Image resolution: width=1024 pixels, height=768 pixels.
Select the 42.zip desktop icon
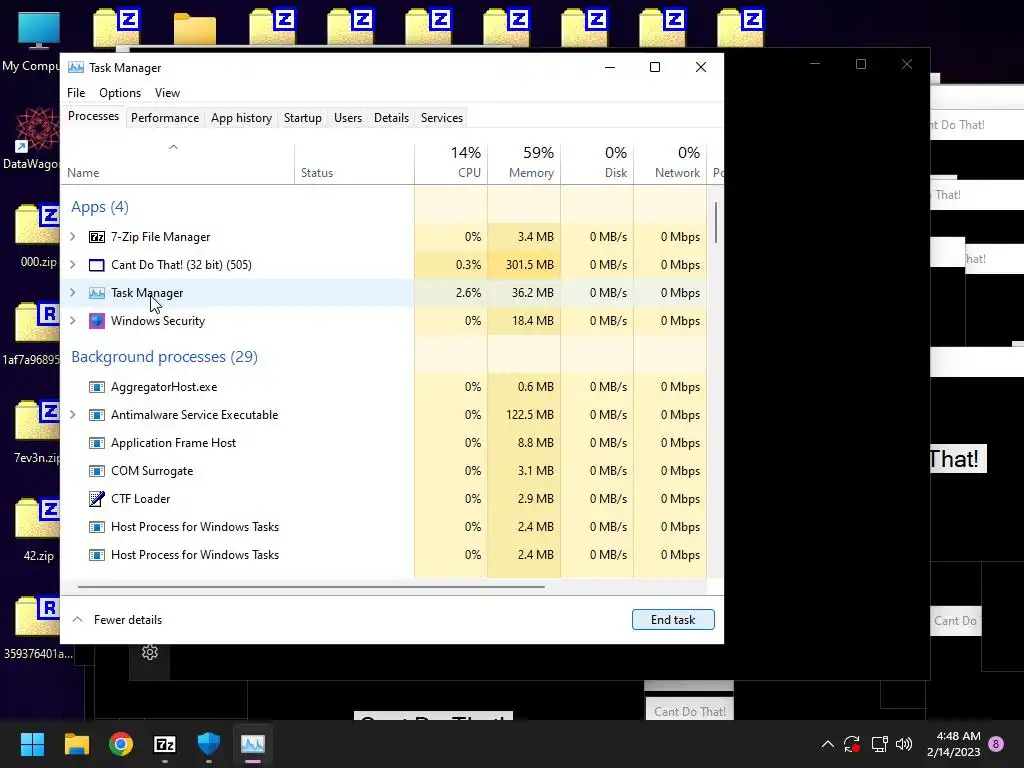click(38, 530)
